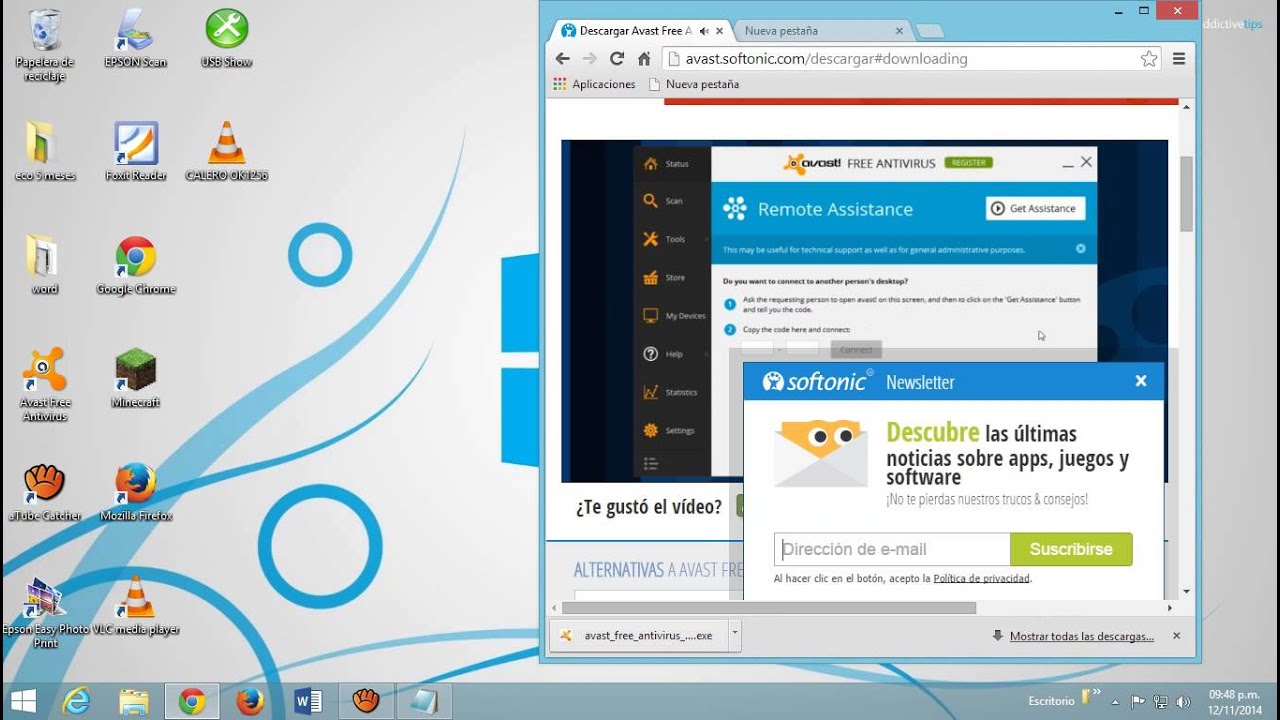Go to Chrome home page
Viewport: 1280px width, 720px height.
pos(644,59)
